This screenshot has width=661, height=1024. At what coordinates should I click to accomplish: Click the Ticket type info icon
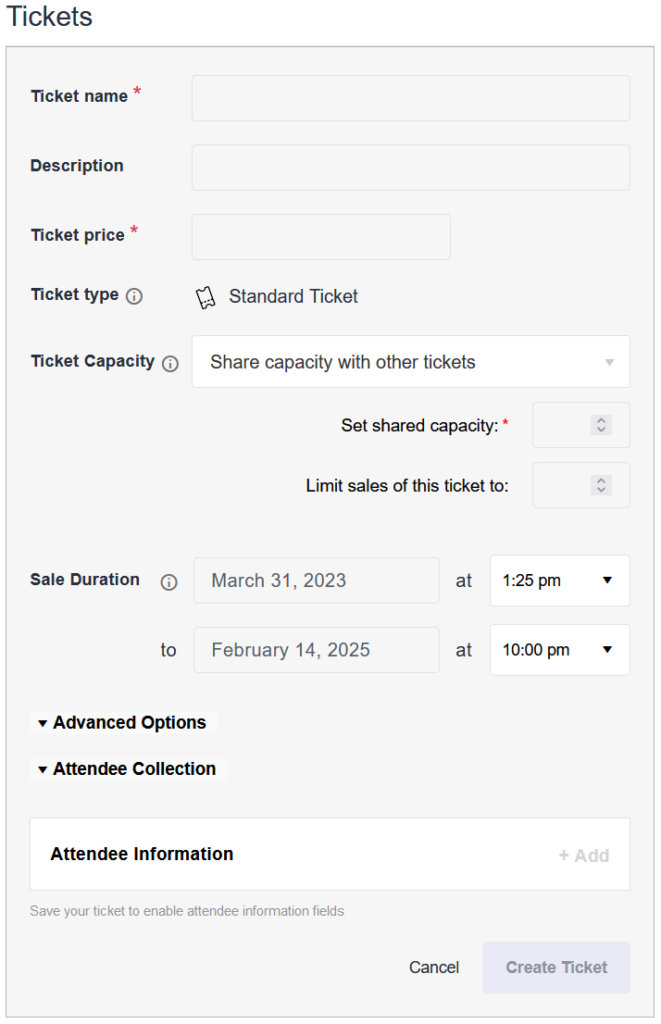[x=138, y=295]
